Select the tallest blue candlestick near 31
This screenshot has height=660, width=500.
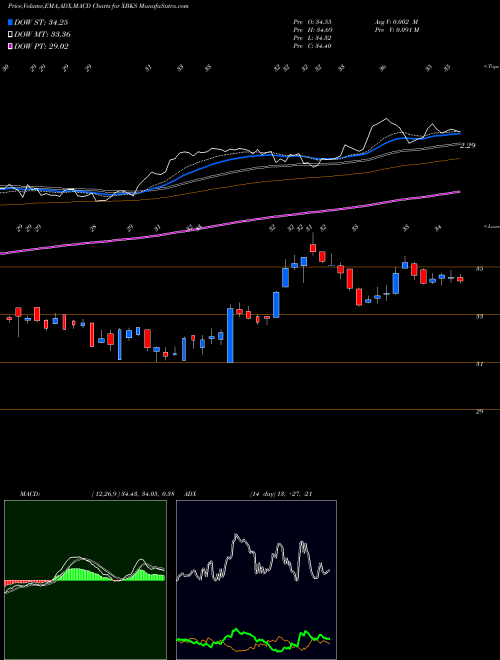(230, 335)
